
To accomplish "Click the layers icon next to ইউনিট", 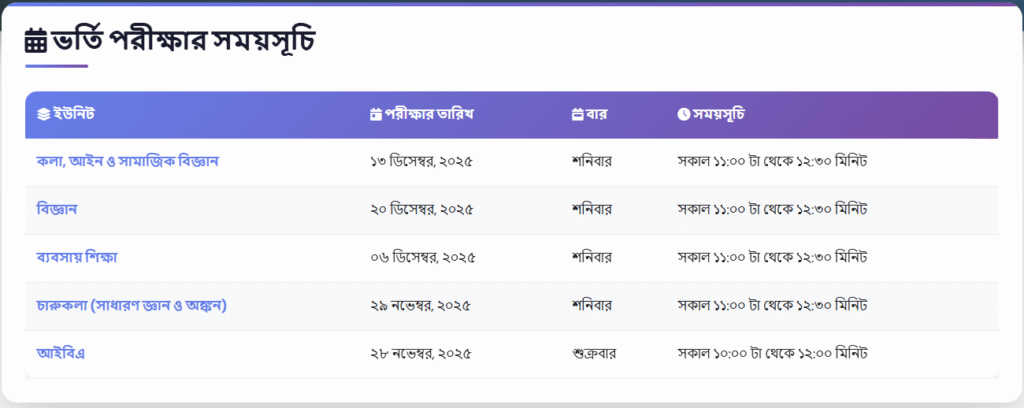I will [43, 115].
